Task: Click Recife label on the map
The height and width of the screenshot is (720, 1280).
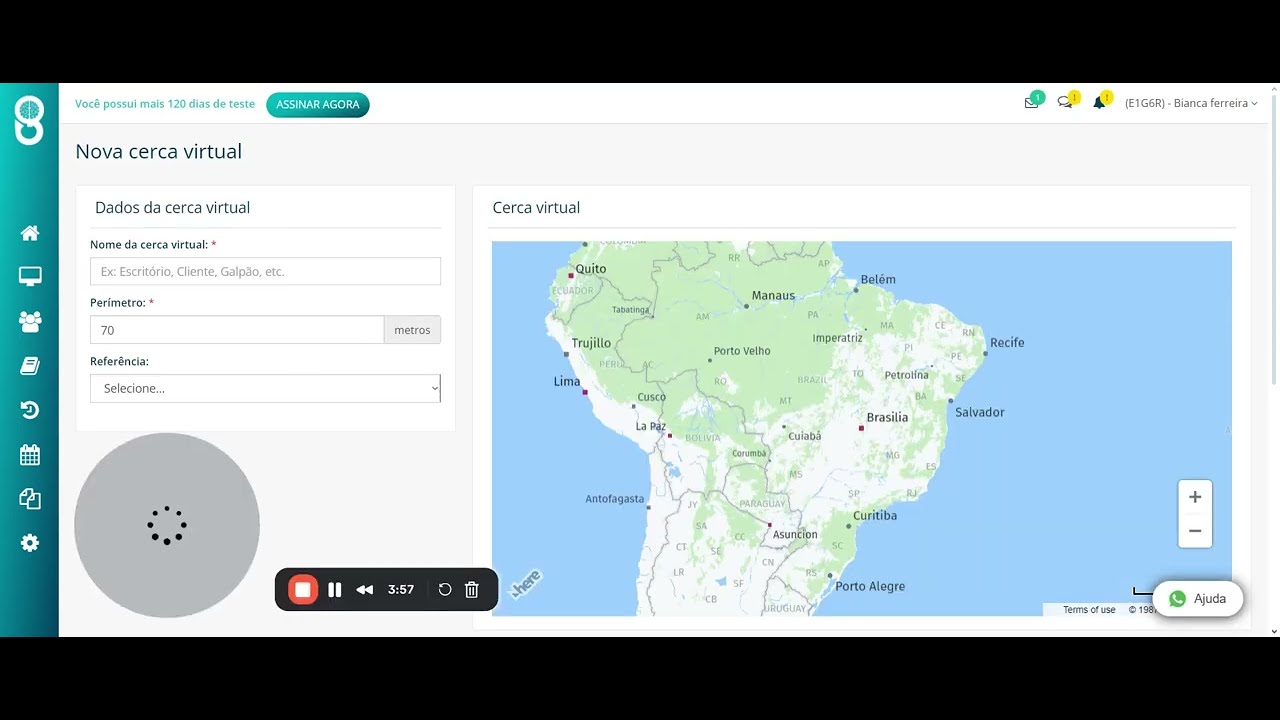Action: (x=1007, y=343)
